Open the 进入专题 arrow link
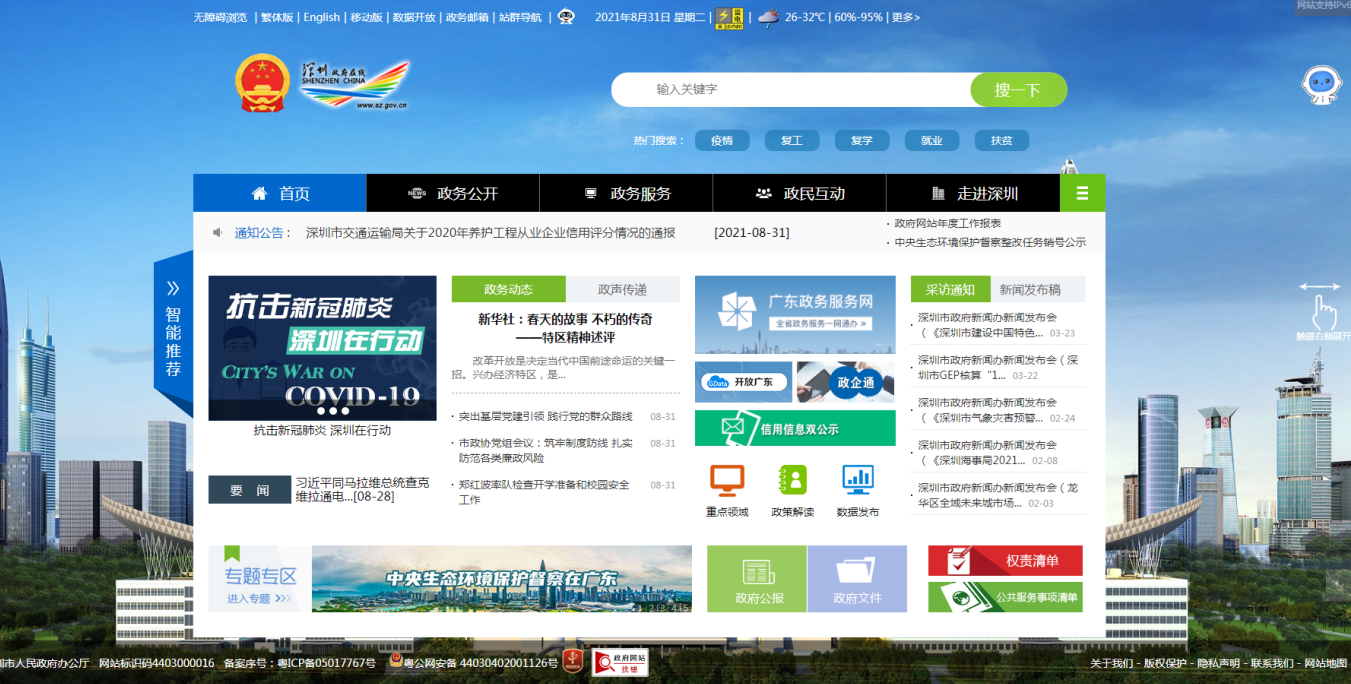Screen dimensions: 1351x684 [260, 599]
